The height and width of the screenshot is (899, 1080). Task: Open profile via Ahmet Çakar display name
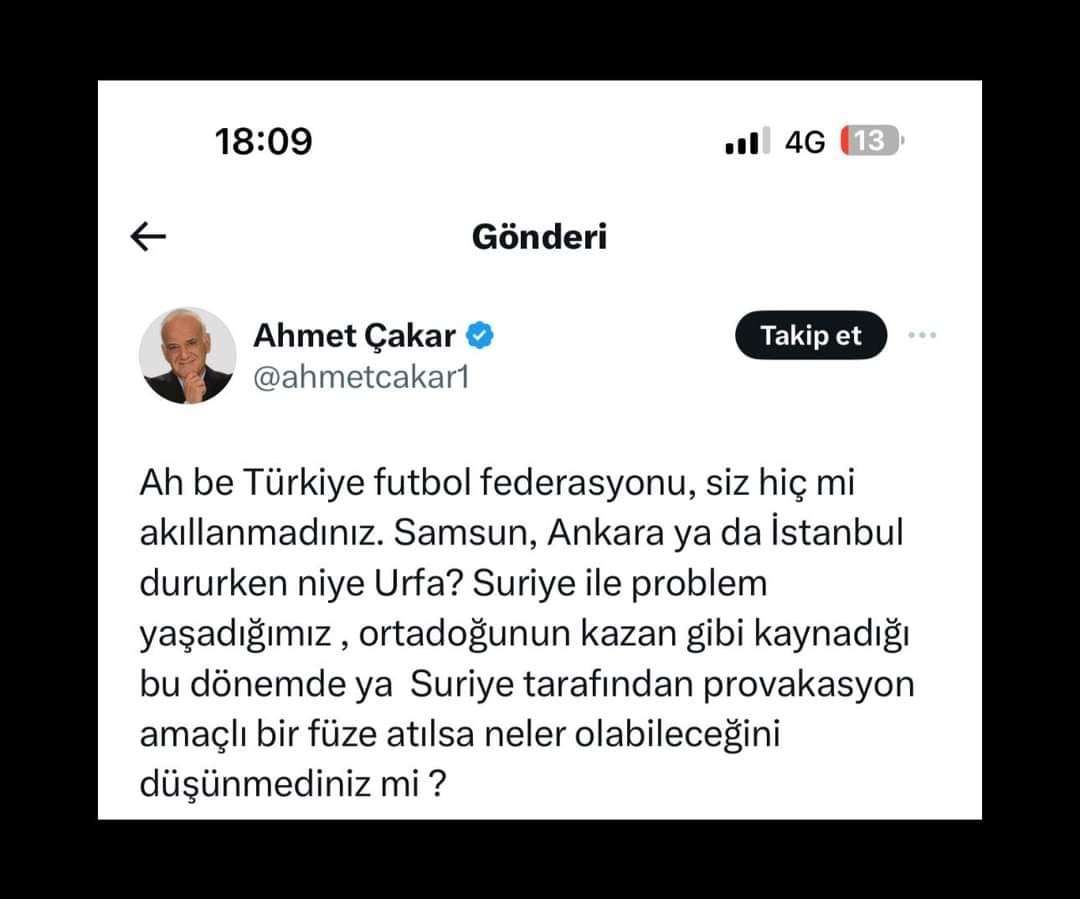(x=354, y=335)
